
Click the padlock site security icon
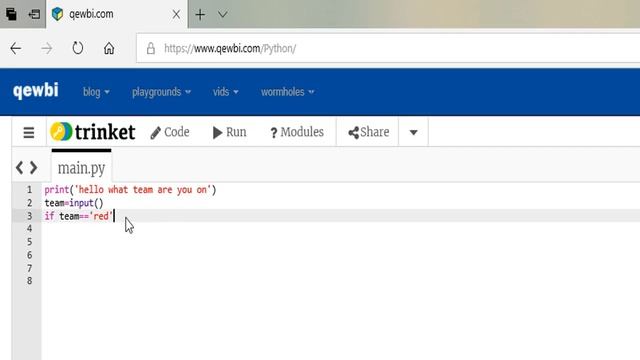point(151,48)
